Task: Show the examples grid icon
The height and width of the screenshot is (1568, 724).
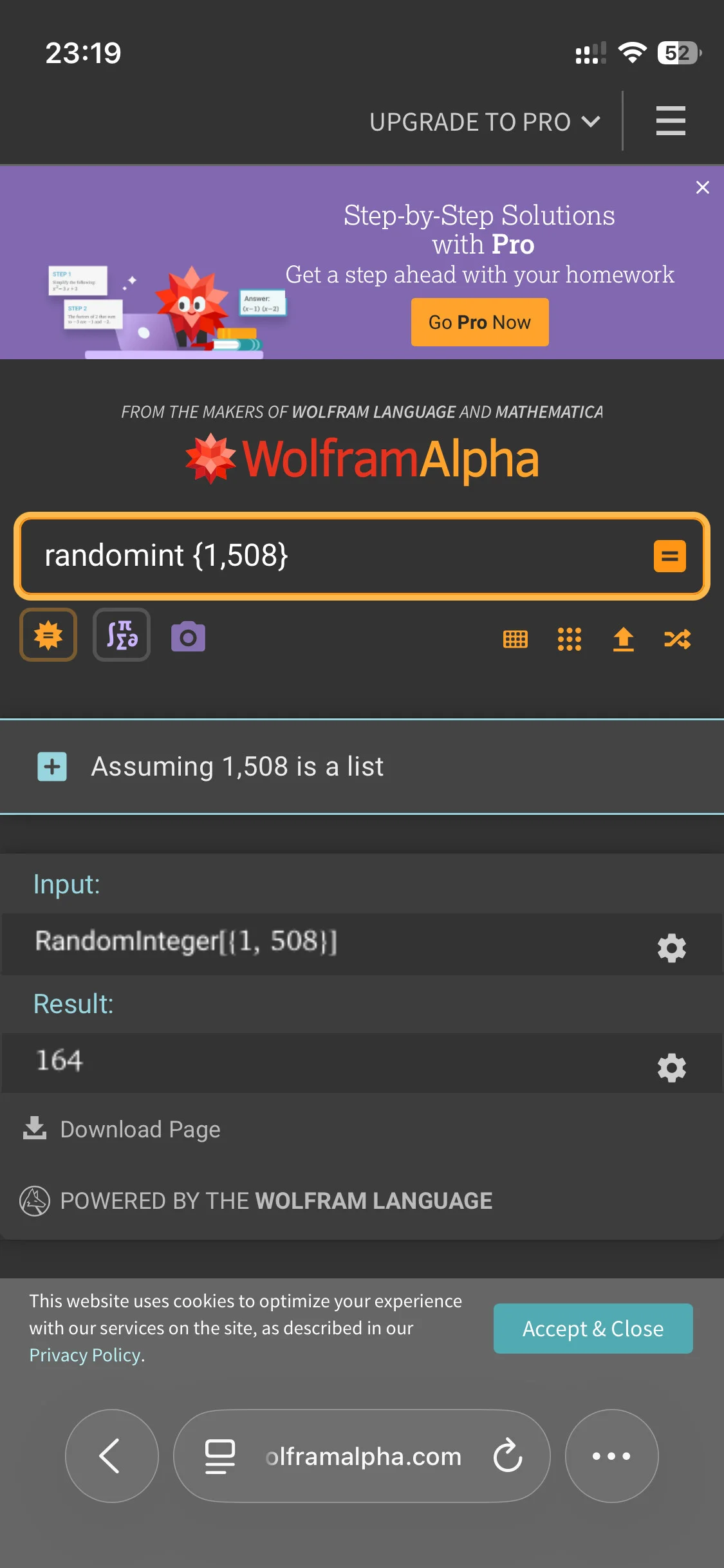Action: [569, 639]
